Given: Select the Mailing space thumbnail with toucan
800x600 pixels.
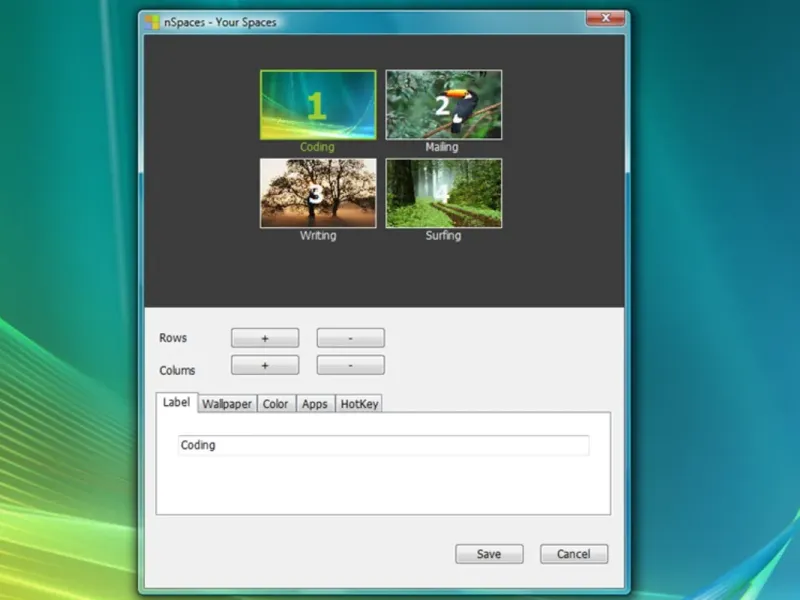Looking at the screenshot, I should (x=443, y=105).
